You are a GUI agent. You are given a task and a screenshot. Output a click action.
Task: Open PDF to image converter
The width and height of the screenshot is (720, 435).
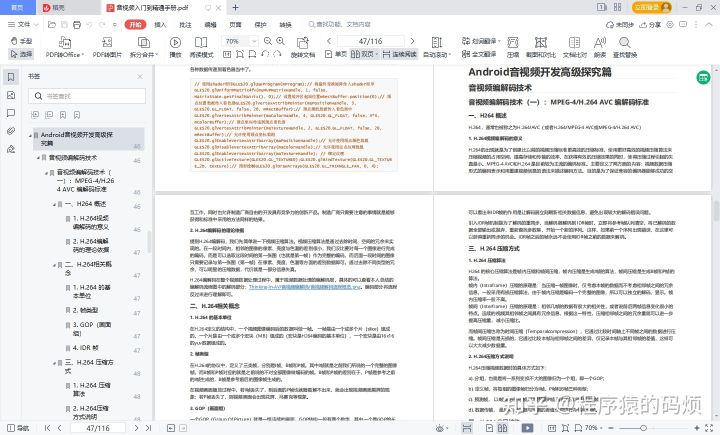107,47
